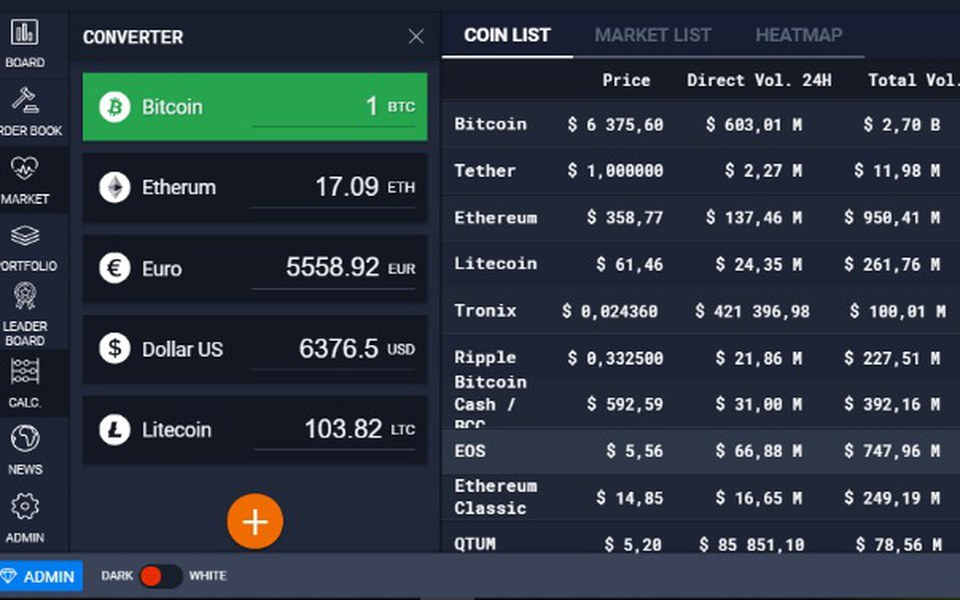This screenshot has height=600, width=960.
Task: Click the WHITE theme label
Action: point(208,576)
